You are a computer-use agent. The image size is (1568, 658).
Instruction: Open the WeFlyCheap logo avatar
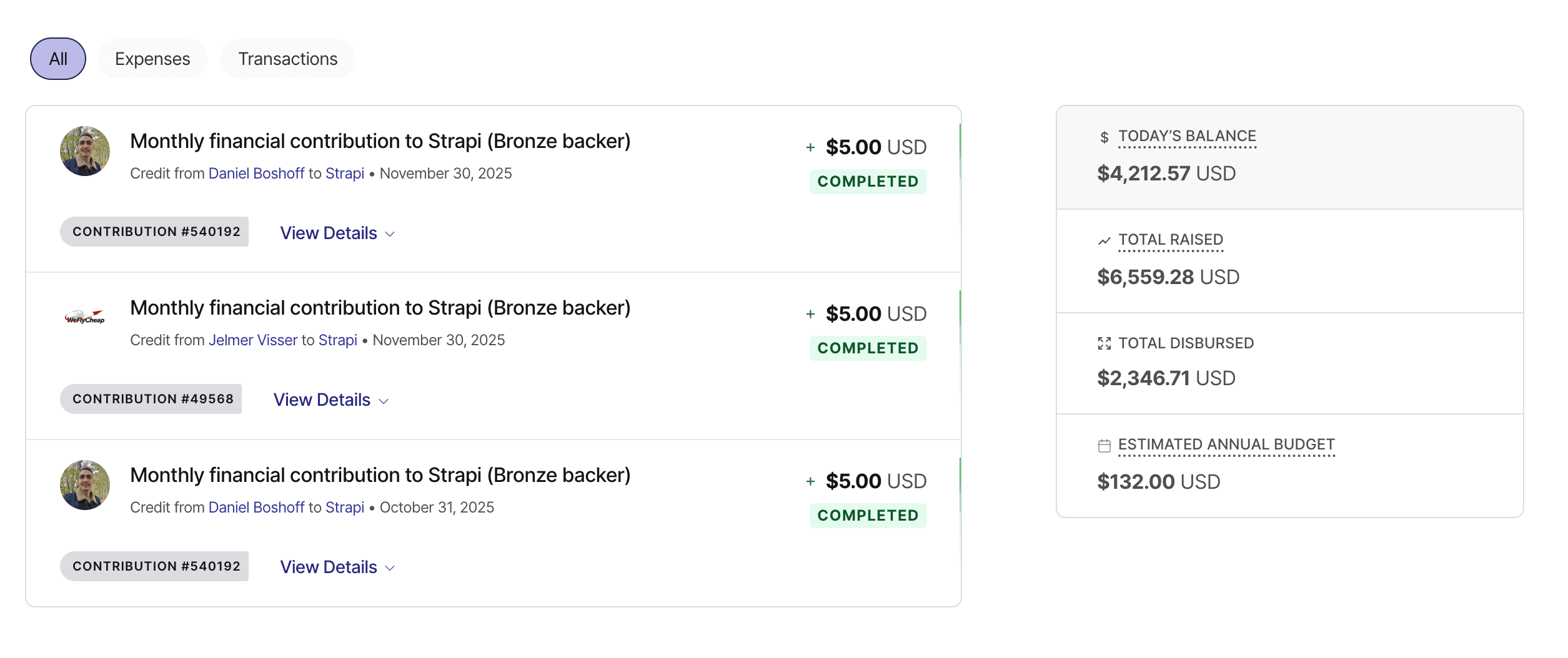(x=85, y=318)
